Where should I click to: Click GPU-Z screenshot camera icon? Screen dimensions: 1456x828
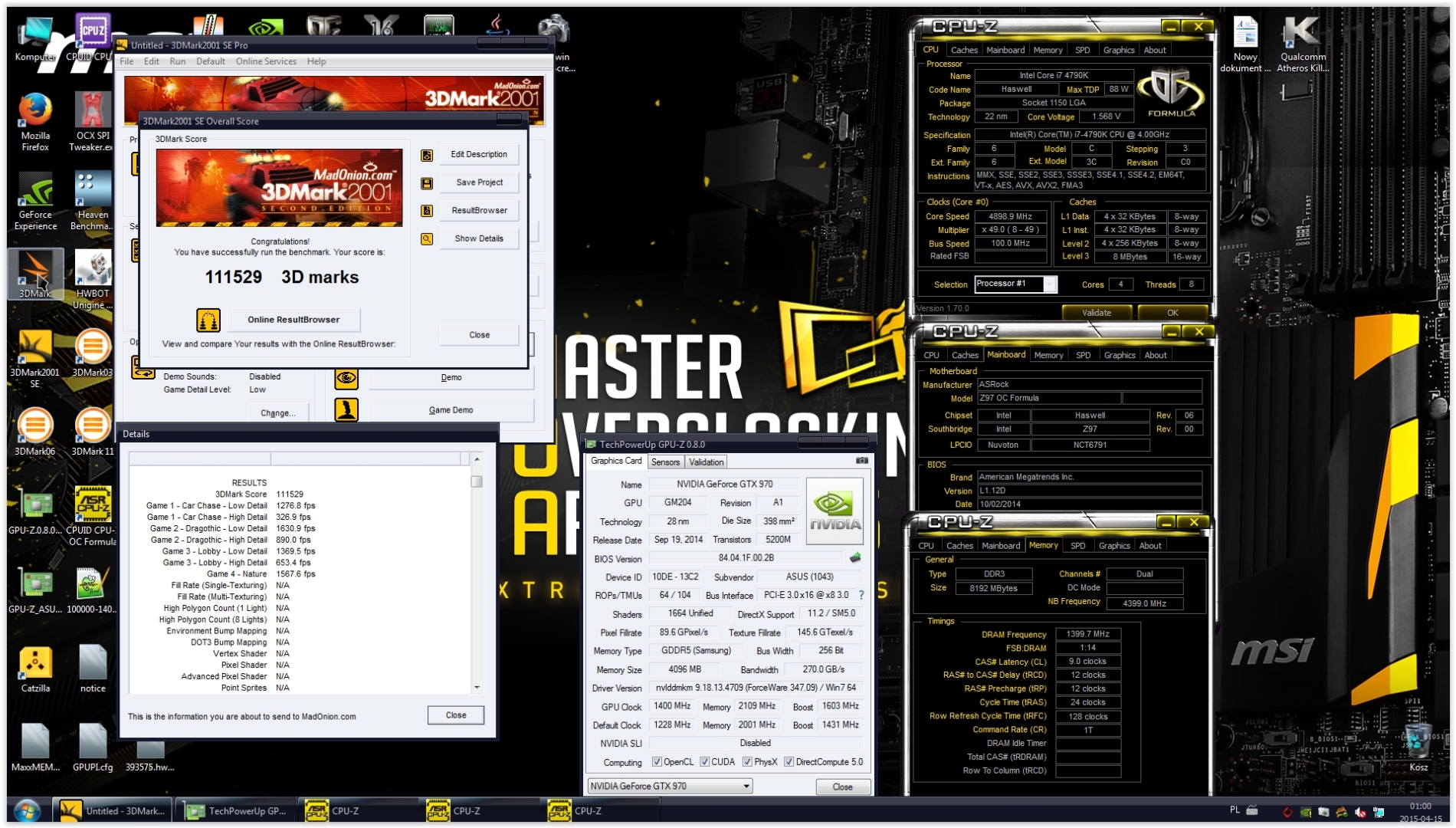[861, 462]
